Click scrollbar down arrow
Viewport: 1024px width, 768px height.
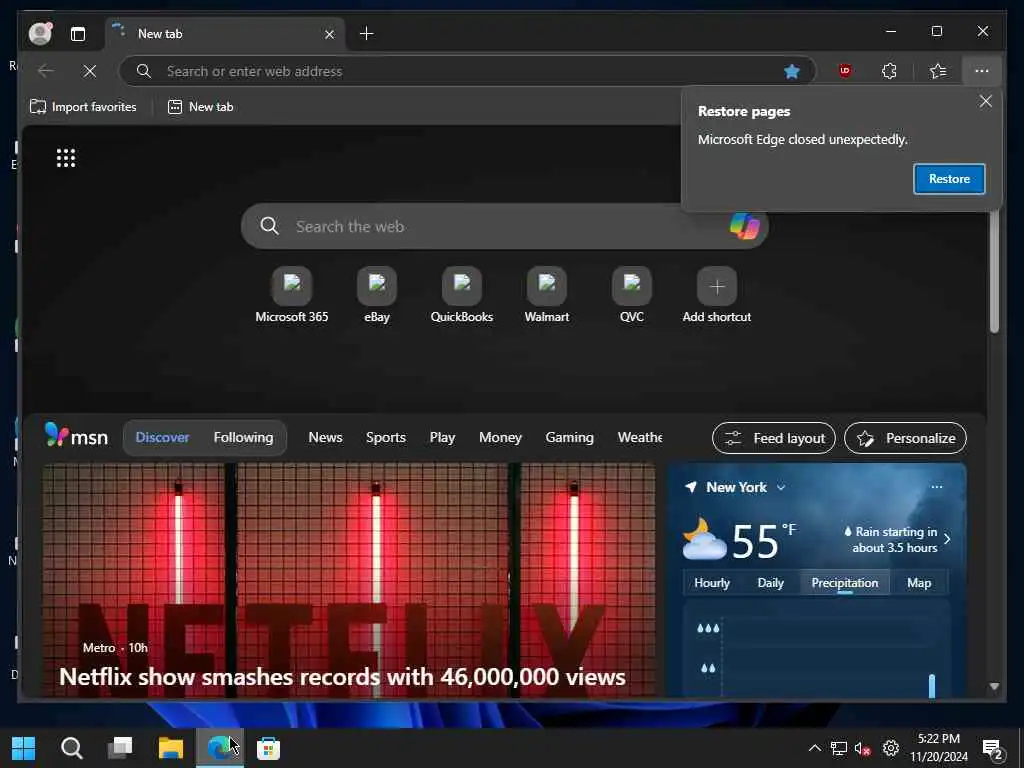(994, 686)
